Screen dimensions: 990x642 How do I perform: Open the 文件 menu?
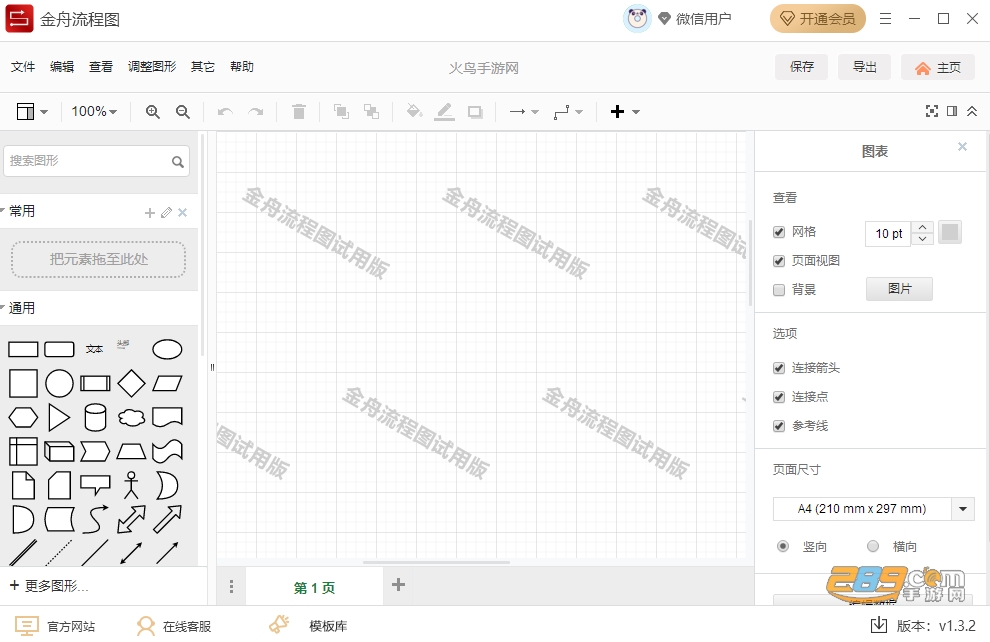(23, 67)
